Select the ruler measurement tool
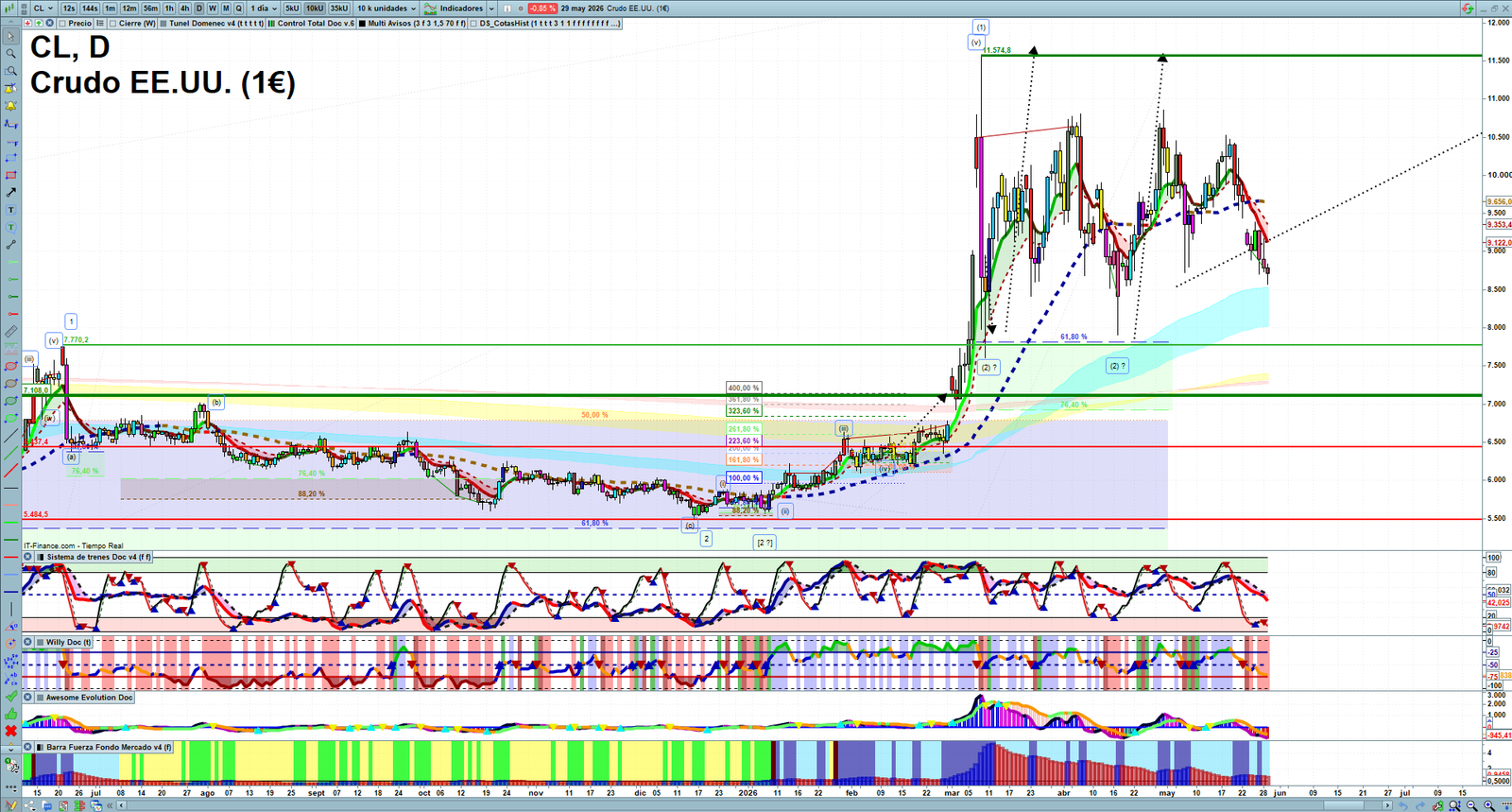This screenshot has width=1512, height=812. tap(10, 331)
